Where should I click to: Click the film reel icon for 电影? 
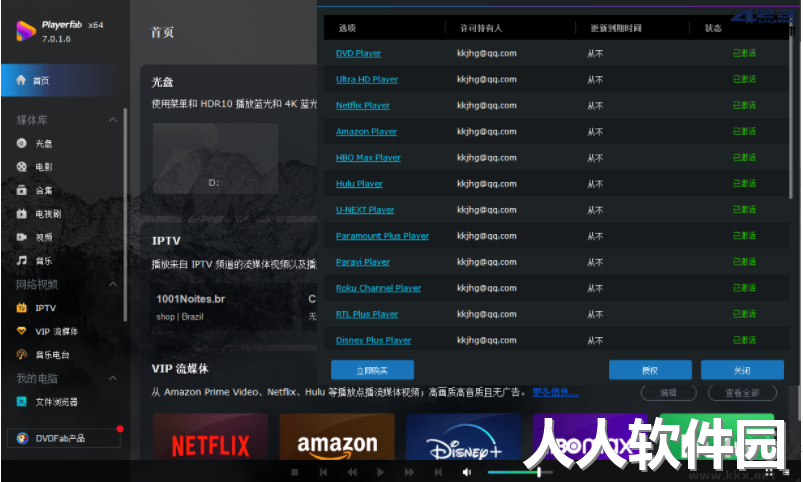pos(22,166)
